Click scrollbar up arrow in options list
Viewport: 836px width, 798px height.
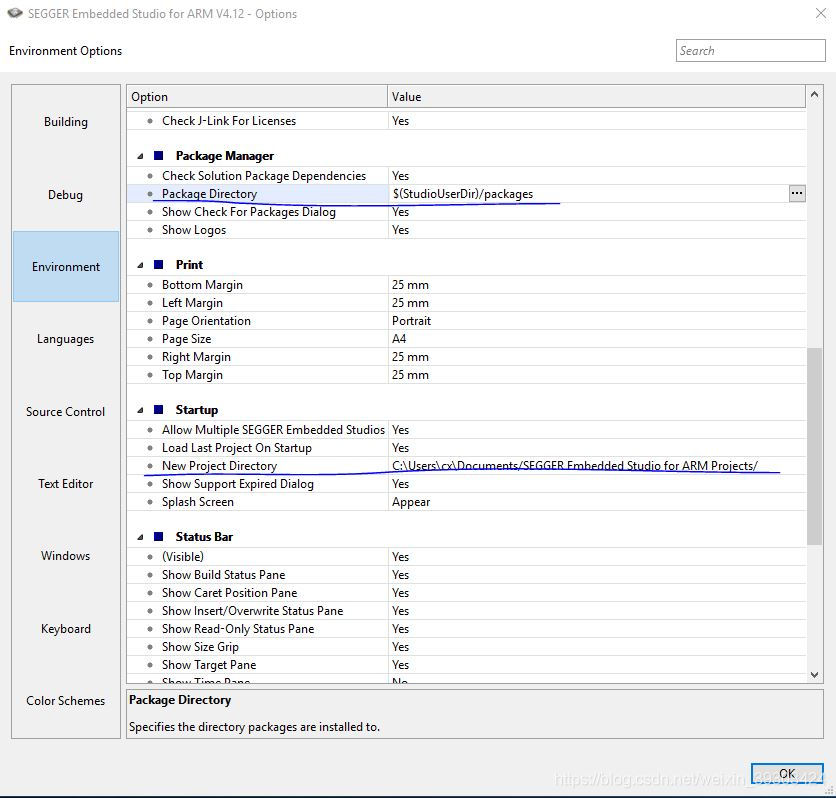(814, 94)
